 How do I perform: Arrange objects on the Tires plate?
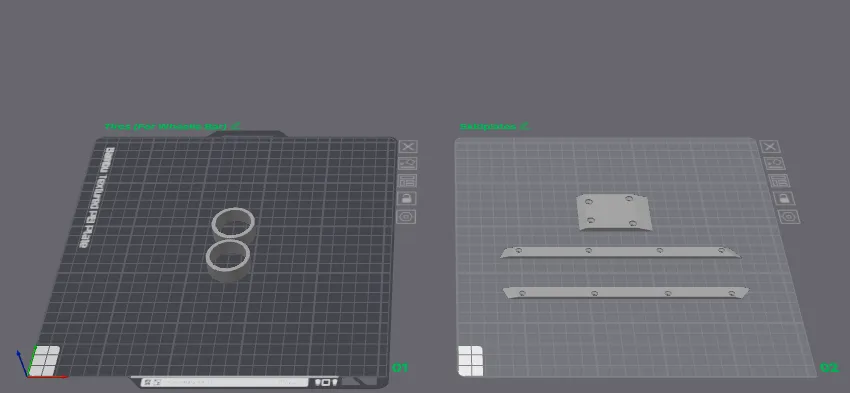[x=408, y=181]
